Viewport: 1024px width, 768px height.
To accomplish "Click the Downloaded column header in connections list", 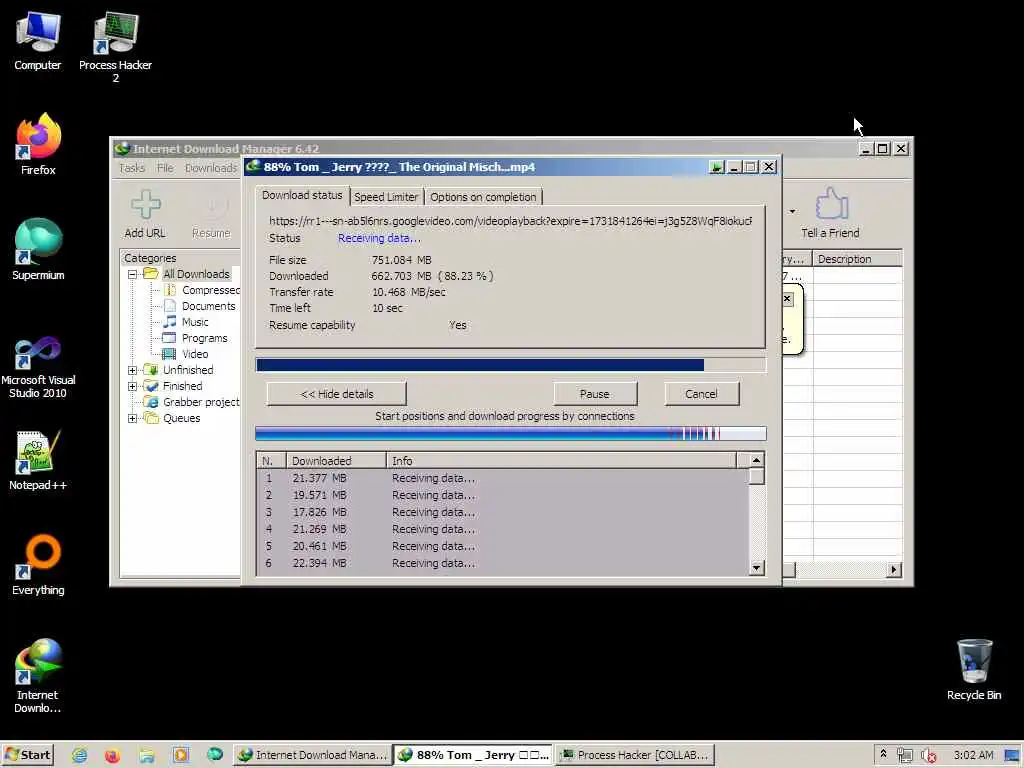I will pos(336,461).
